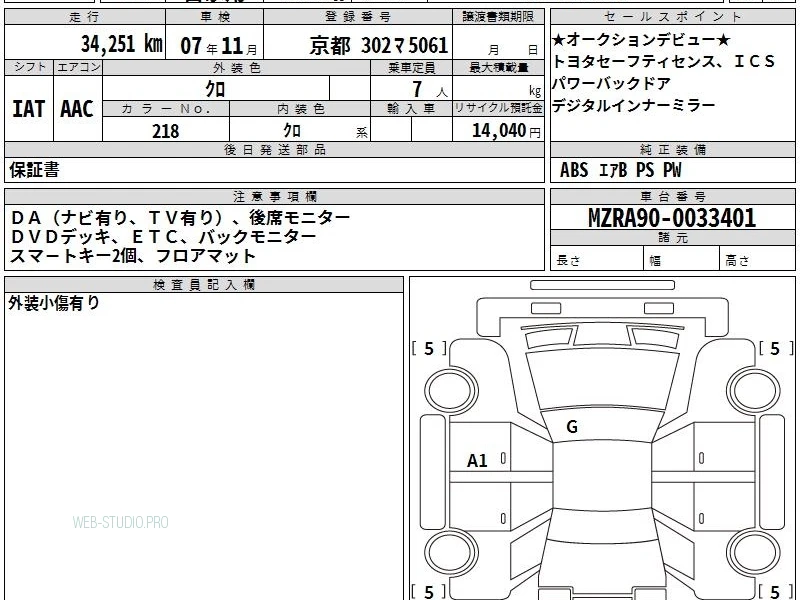This screenshot has height=600, width=800.
Task: Click the 純正装備 header
Action: point(672,149)
